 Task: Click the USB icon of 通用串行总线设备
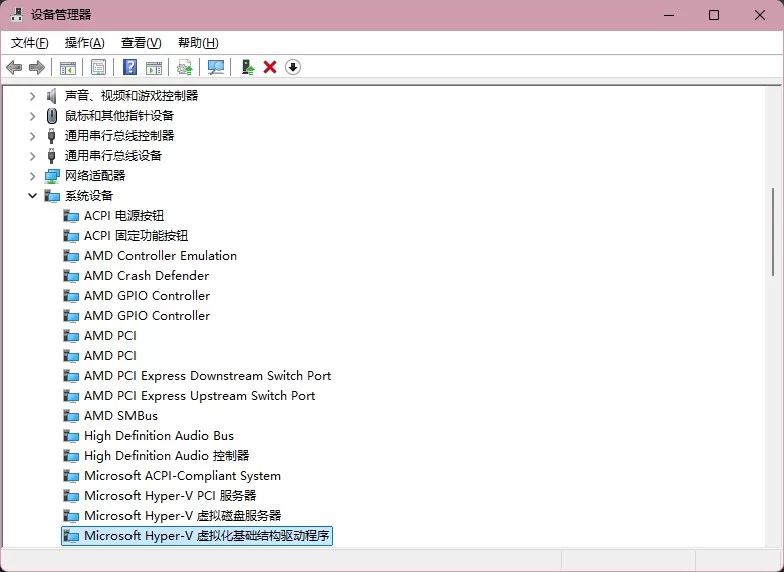[x=51, y=156]
